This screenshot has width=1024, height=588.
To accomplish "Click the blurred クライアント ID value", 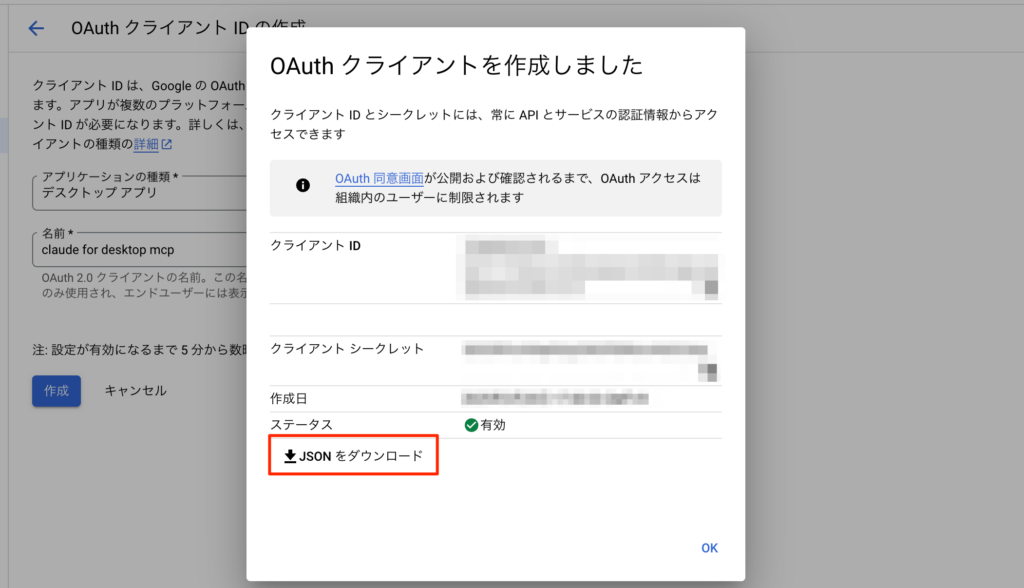I will [580, 266].
